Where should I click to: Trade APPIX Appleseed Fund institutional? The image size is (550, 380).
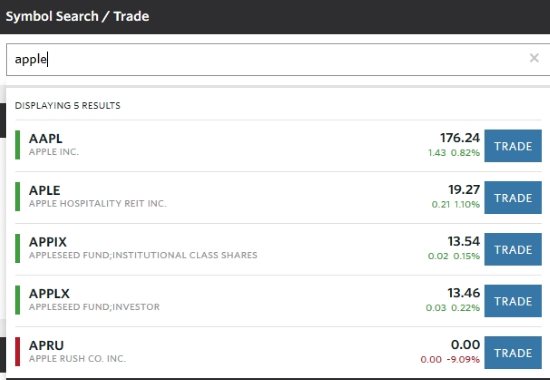513,249
